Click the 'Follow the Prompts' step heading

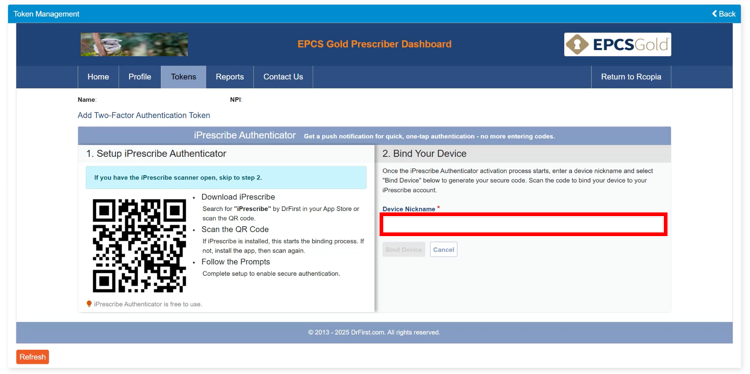pos(236,262)
